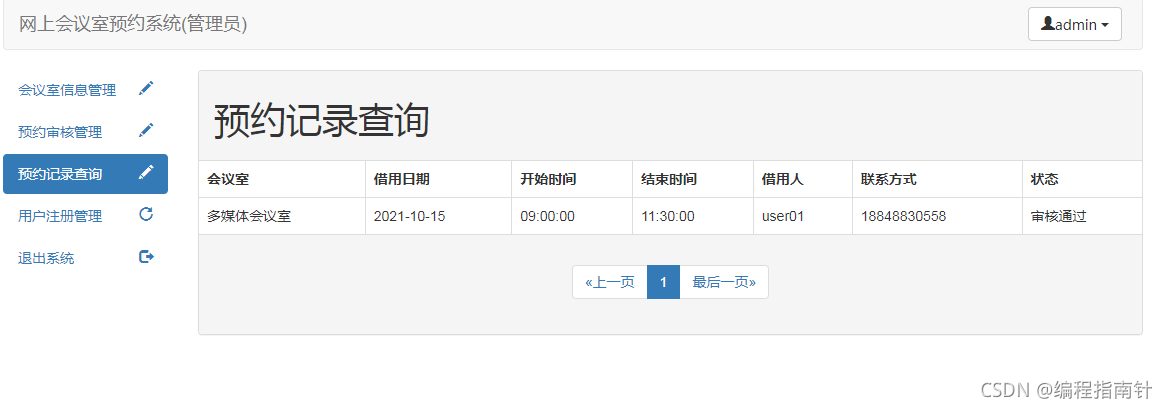Click the user icon in admin button
Image resolution: width=1167 pixels, height=408 pixels.
pyautogui.click(x=1047, y=24)
